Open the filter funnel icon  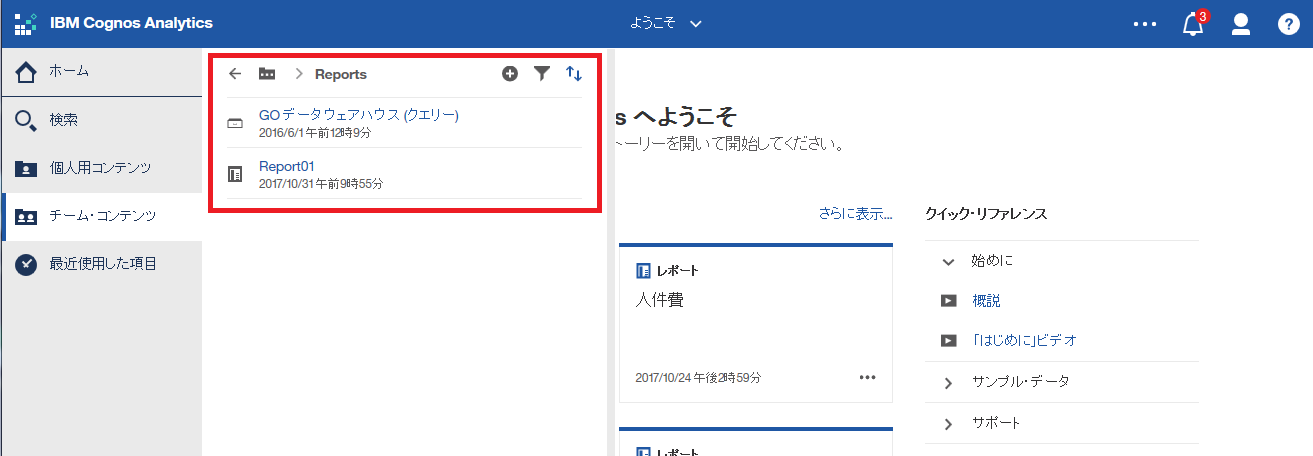tap(541, 73)
